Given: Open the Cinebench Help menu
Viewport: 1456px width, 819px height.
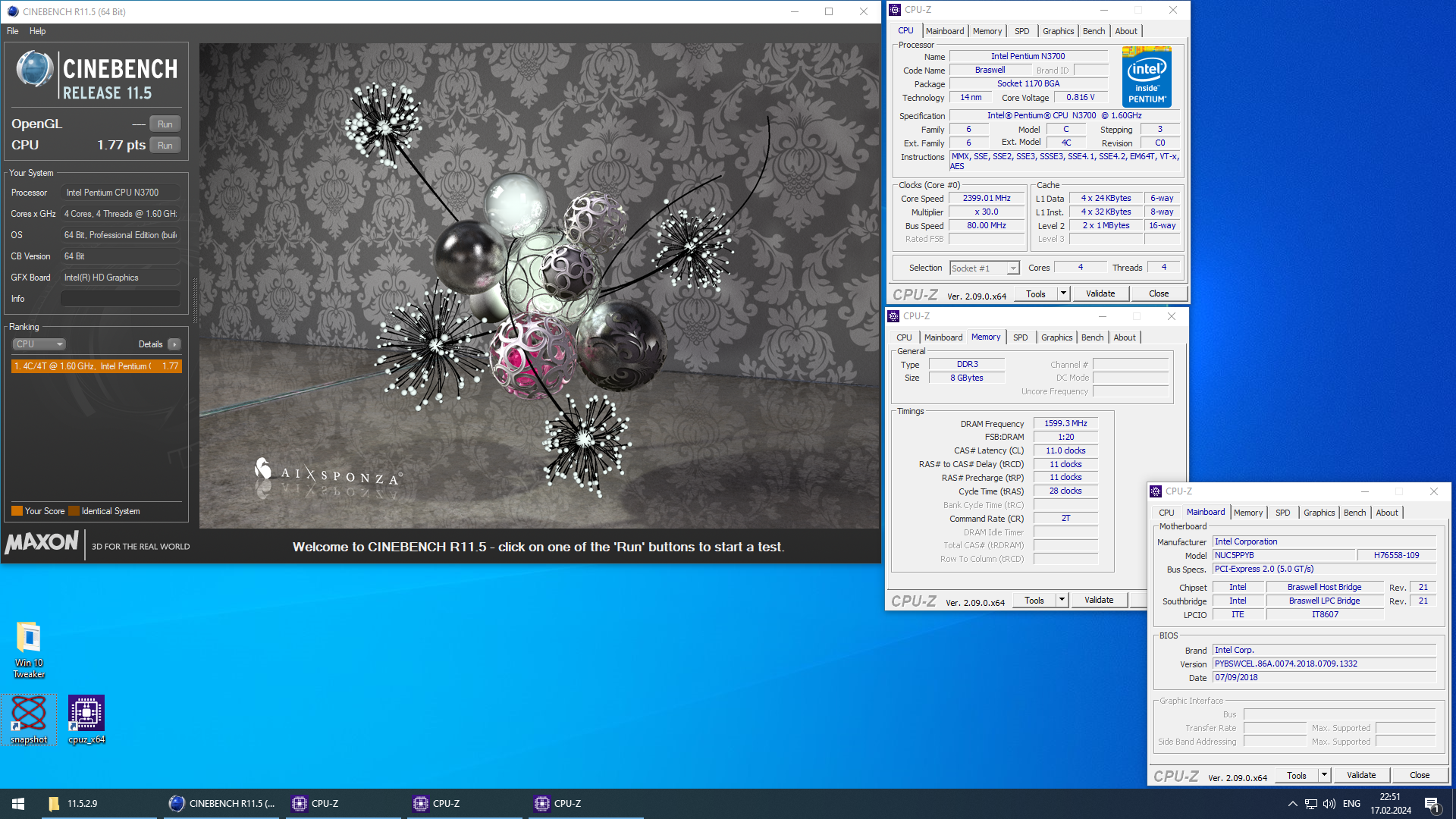Looking at the screenshot, I should click(37, 31).
